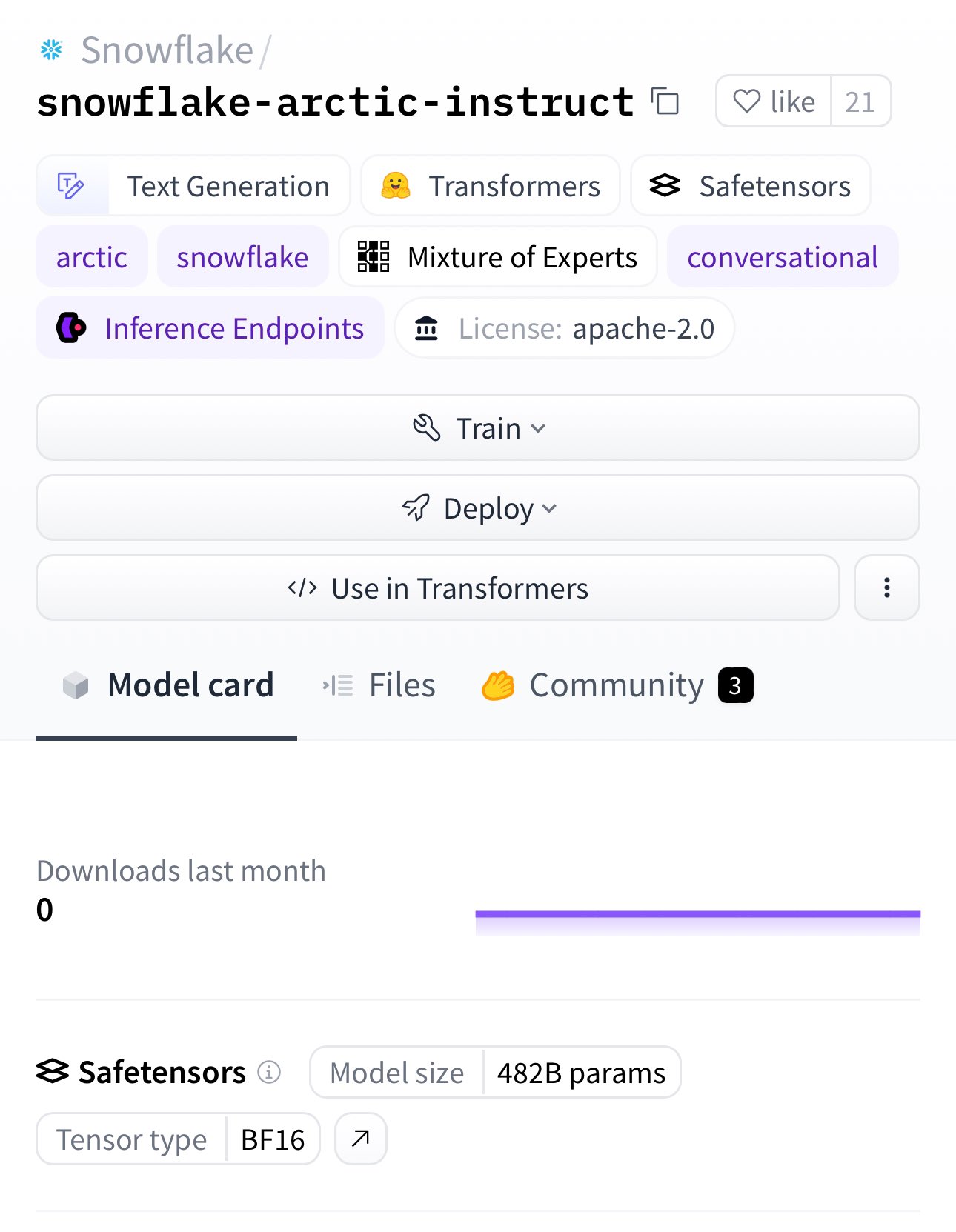
Task: Click the Tensor type BF16 badge
Action: [178, 1139]
